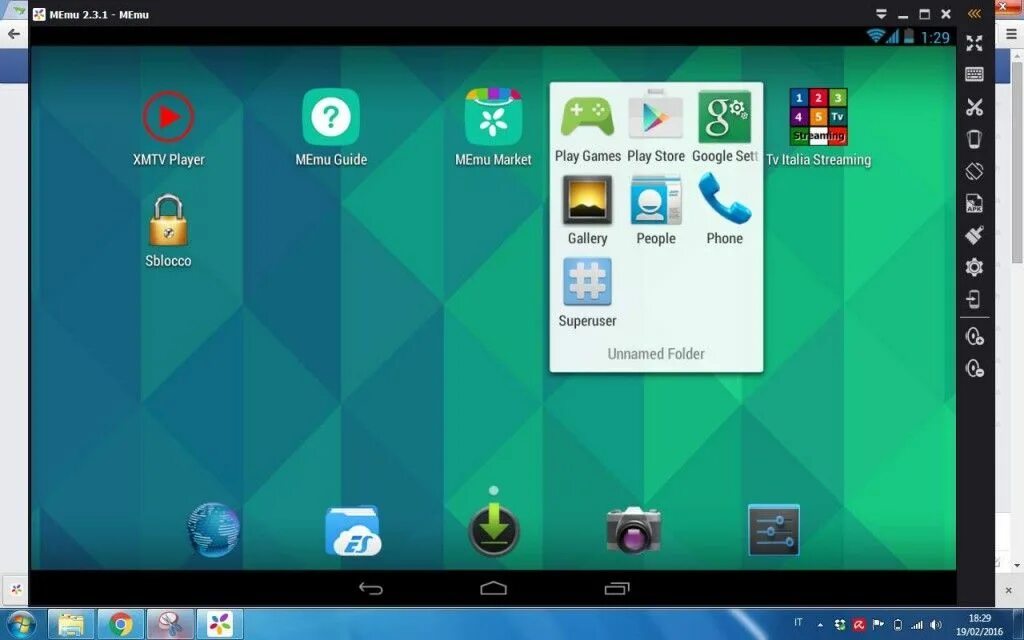Open the MEmu title bar dropdown menu
This screenshot has width=1024, height=640.
coord(881,14)
